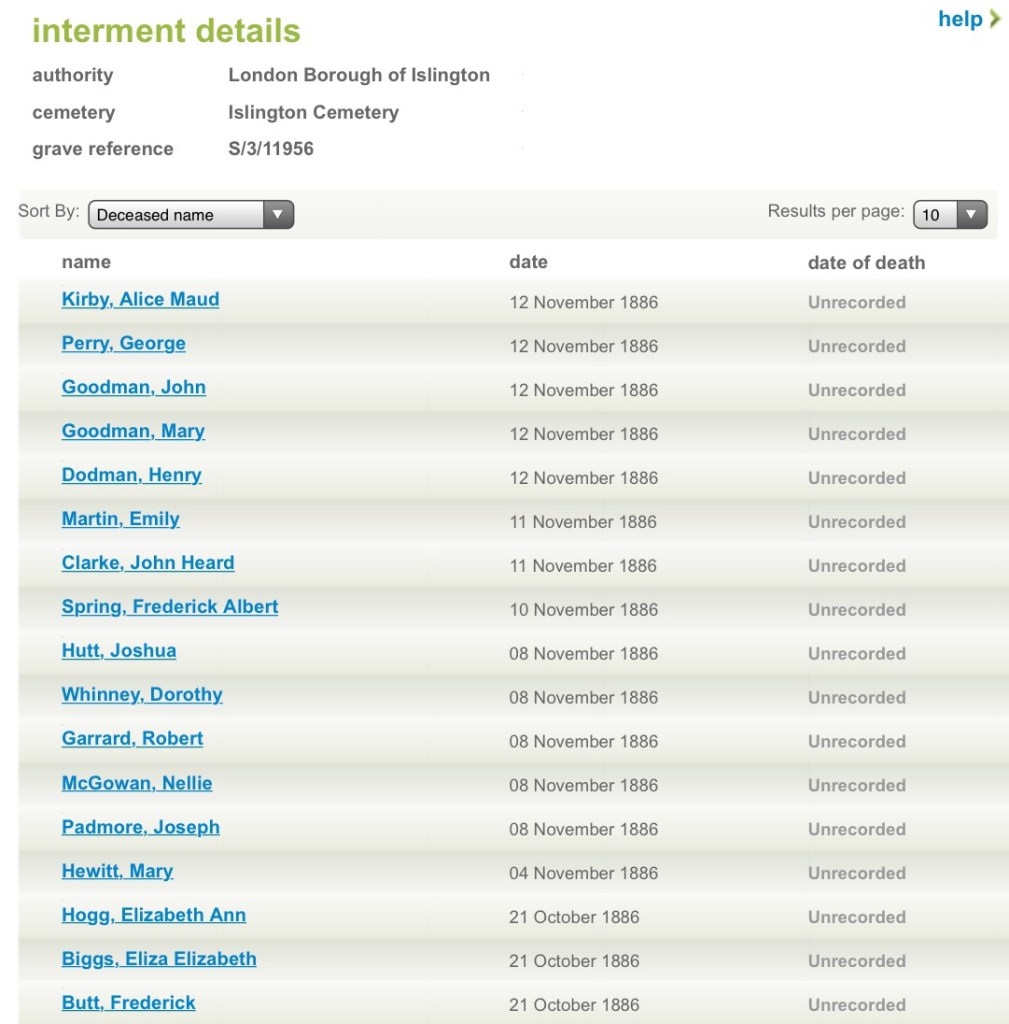View Hutt, Joshua entry
1009x1024 pixels.
(119, 651)
